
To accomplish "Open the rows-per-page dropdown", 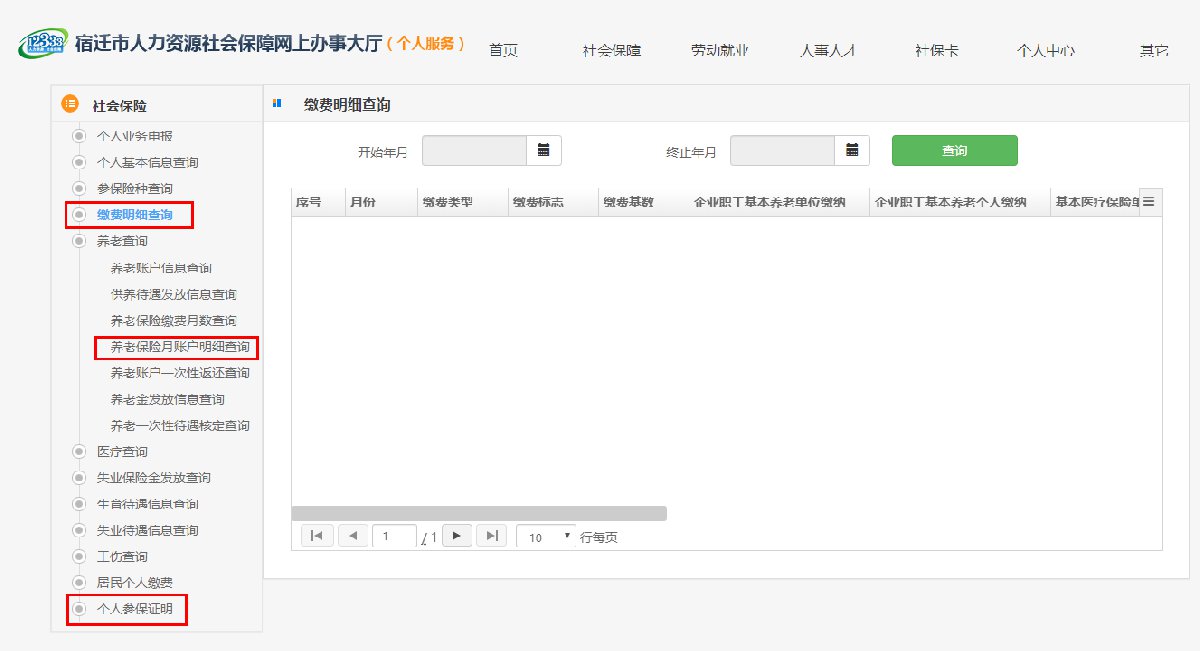I will [546, 537].
